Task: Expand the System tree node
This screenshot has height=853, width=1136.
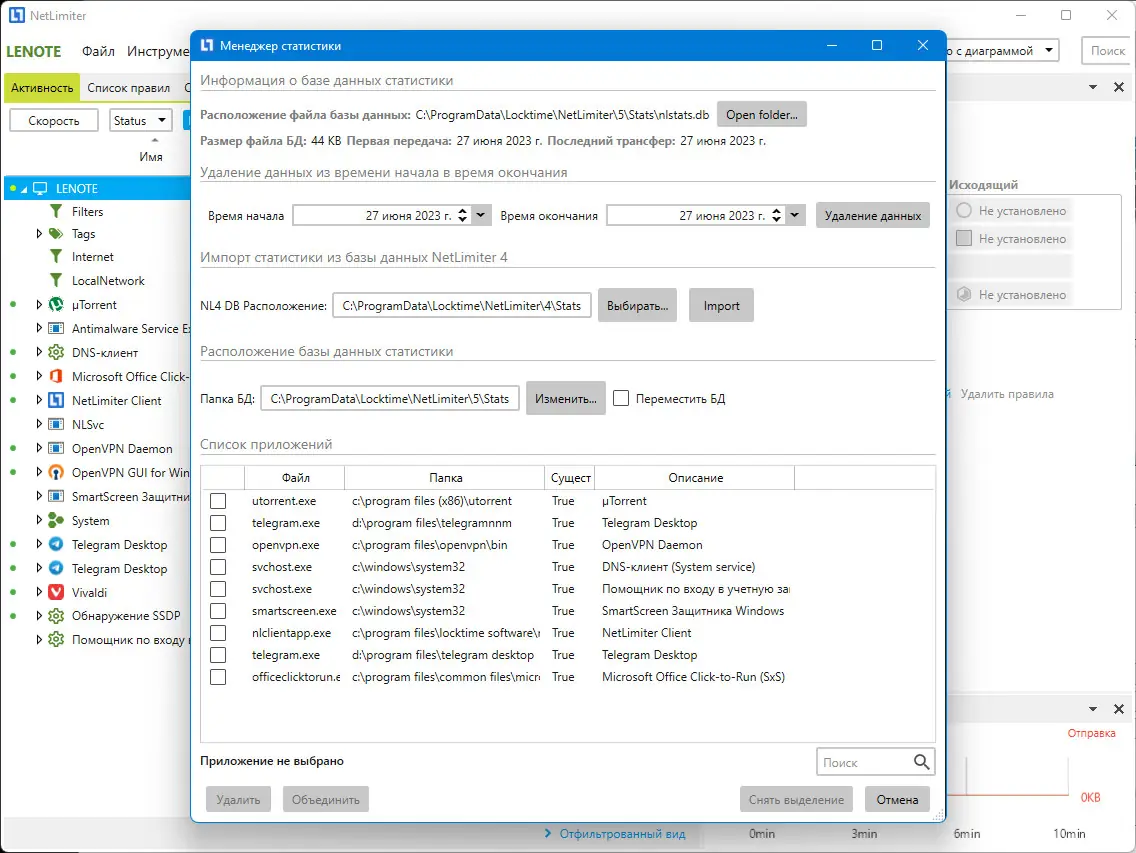Action: (39, 520)
